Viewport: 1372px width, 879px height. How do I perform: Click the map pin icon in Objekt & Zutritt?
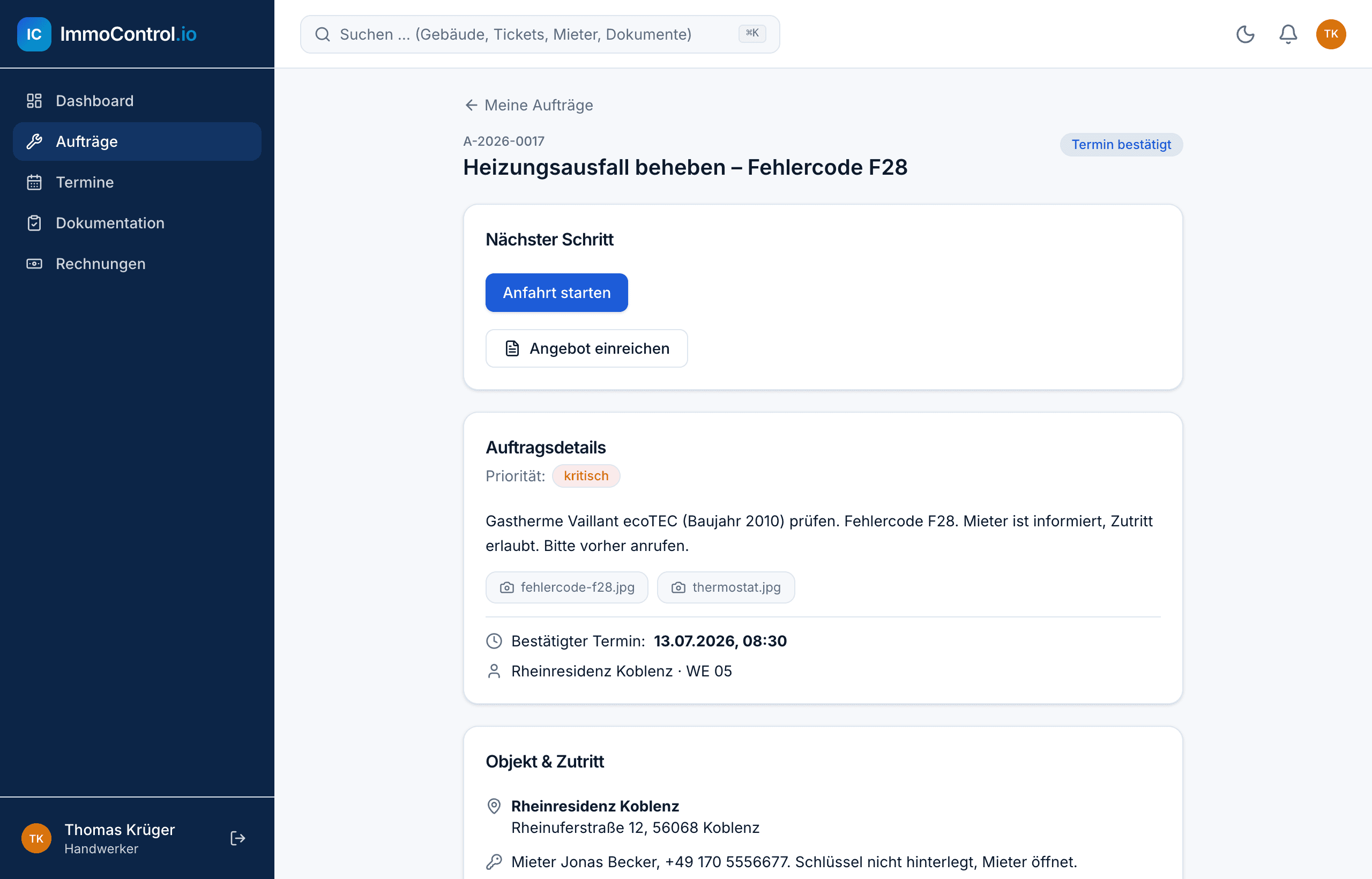[494, 806]
